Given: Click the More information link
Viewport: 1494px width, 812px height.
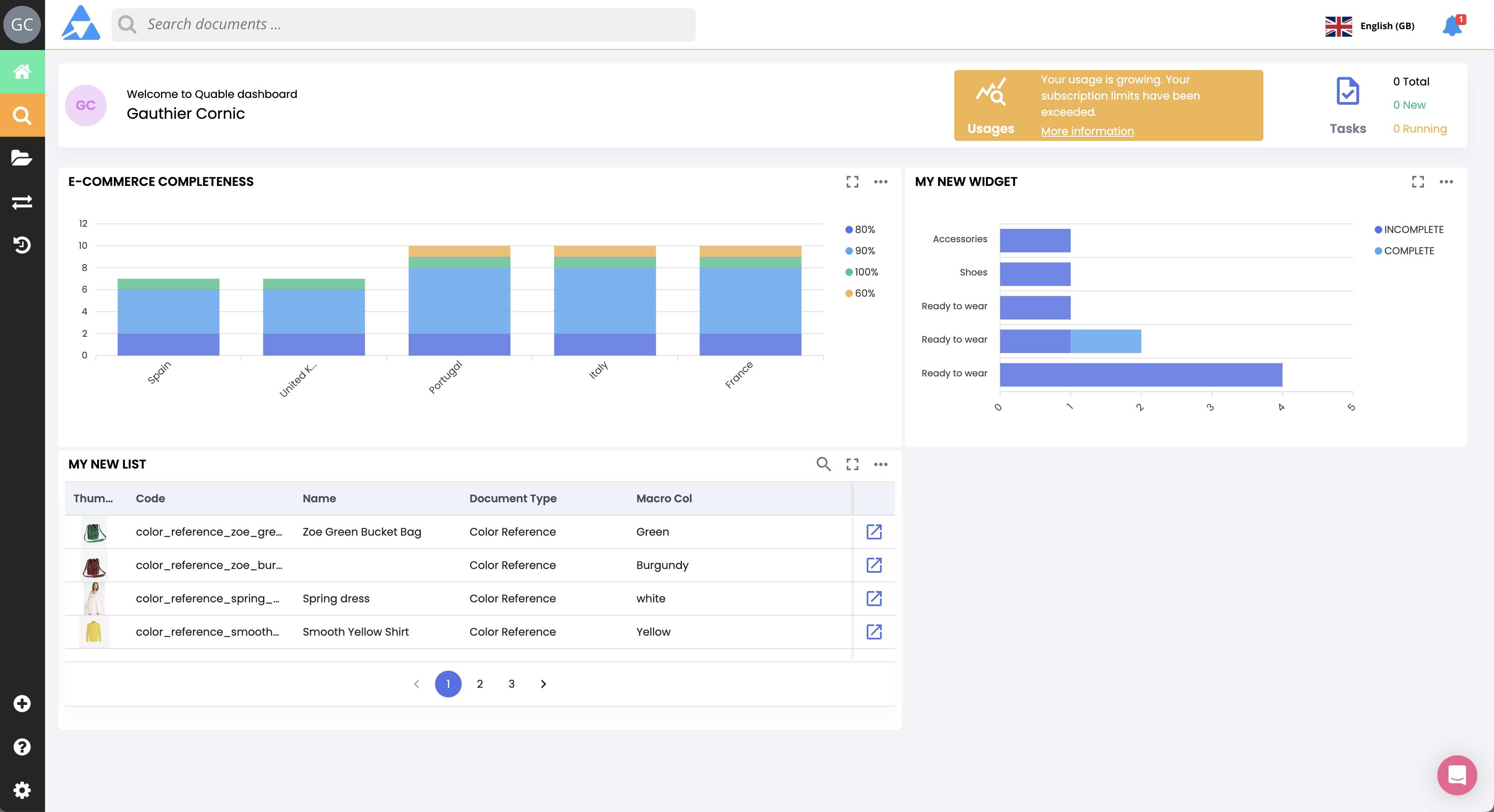Looking at the screenshot, I should (1087, 131).
